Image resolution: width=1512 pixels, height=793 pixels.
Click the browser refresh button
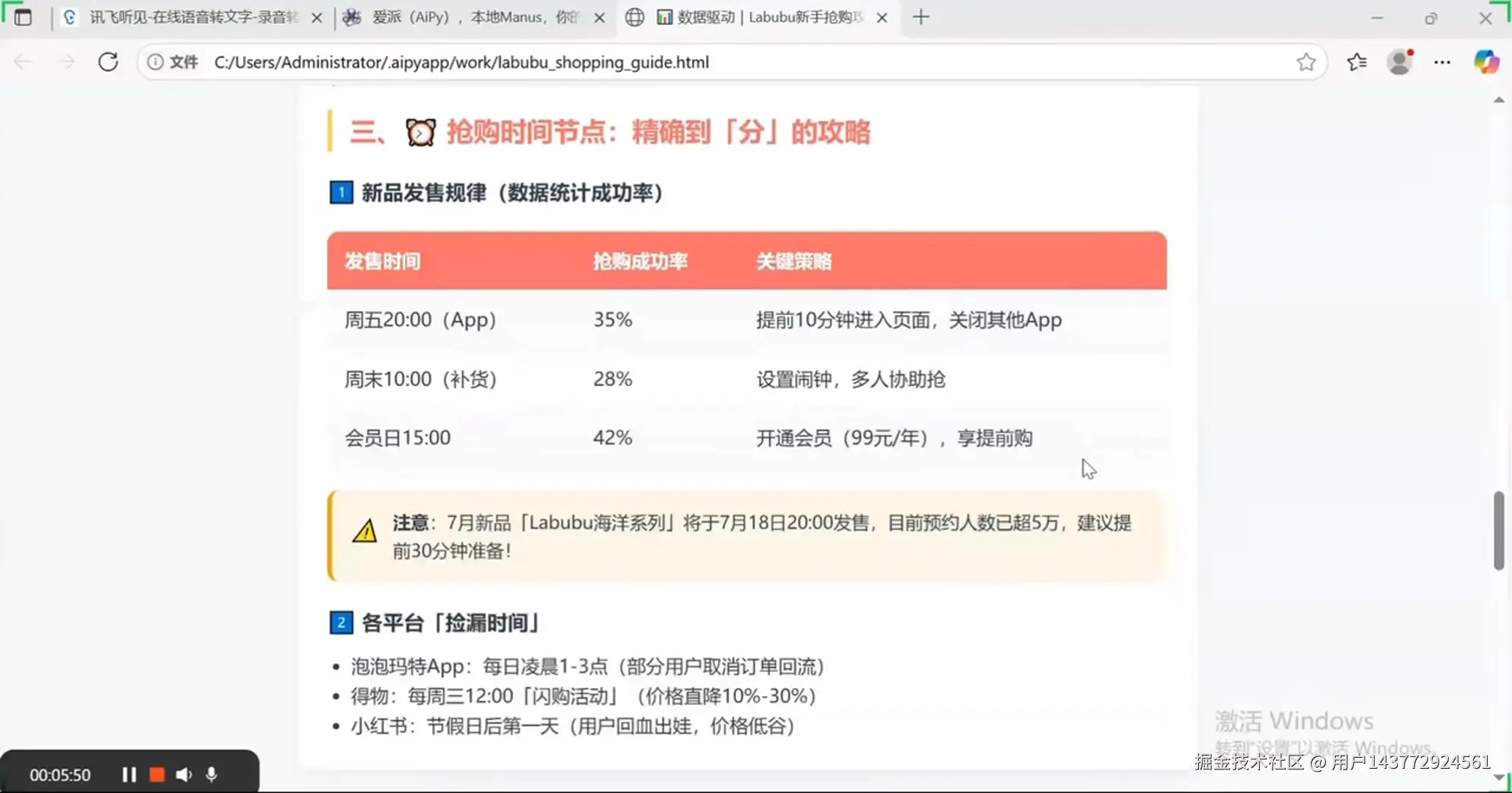click(x=108, y=62)
